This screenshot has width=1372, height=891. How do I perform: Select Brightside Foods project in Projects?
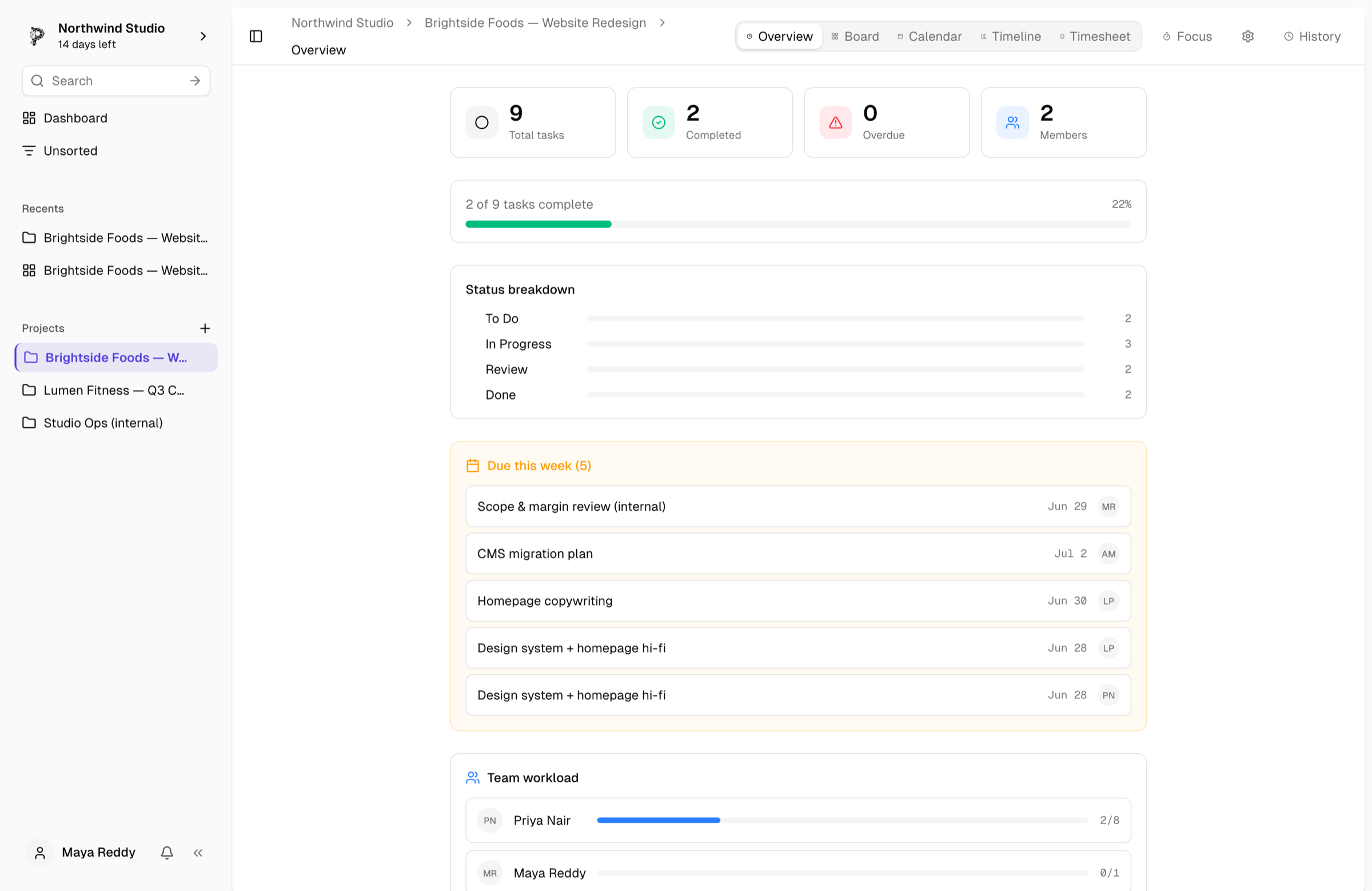tap(116, 357)
